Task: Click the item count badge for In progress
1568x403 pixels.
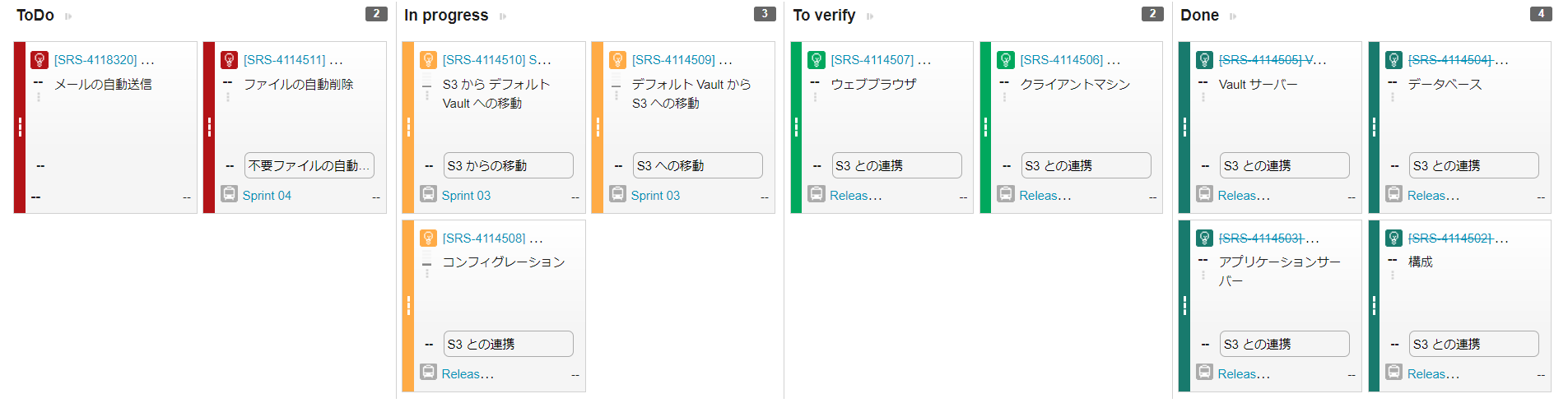Action: pos(765,14)
